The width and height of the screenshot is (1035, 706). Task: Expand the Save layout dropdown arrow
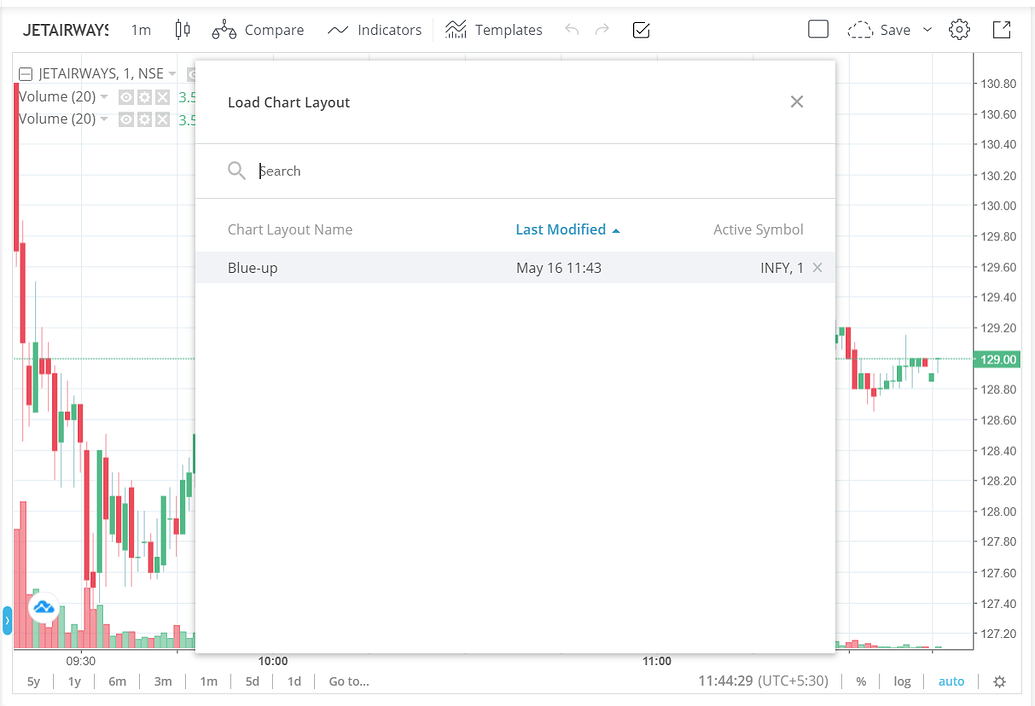pos(927,29)
